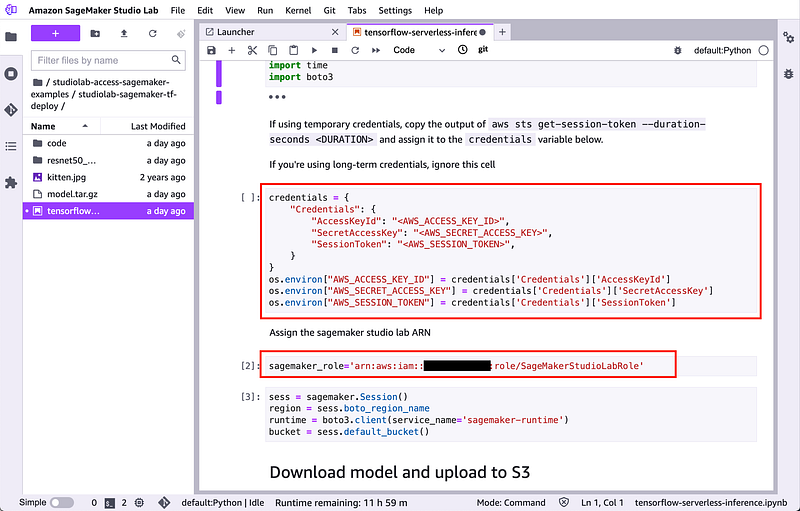Upload files using the upload arrow icon
The width and height of the screenshot is (800, 511).
pyautogui.click(x=123, y=33)
